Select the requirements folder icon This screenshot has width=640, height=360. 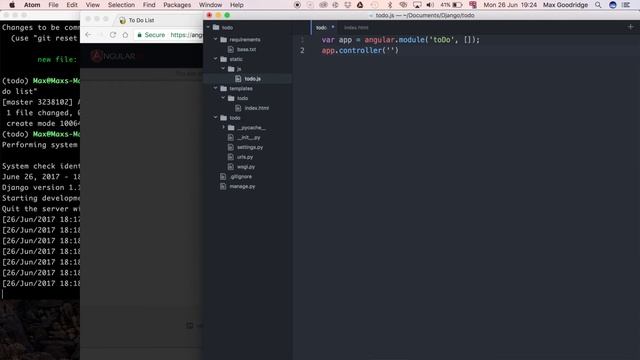coord(223,40)
